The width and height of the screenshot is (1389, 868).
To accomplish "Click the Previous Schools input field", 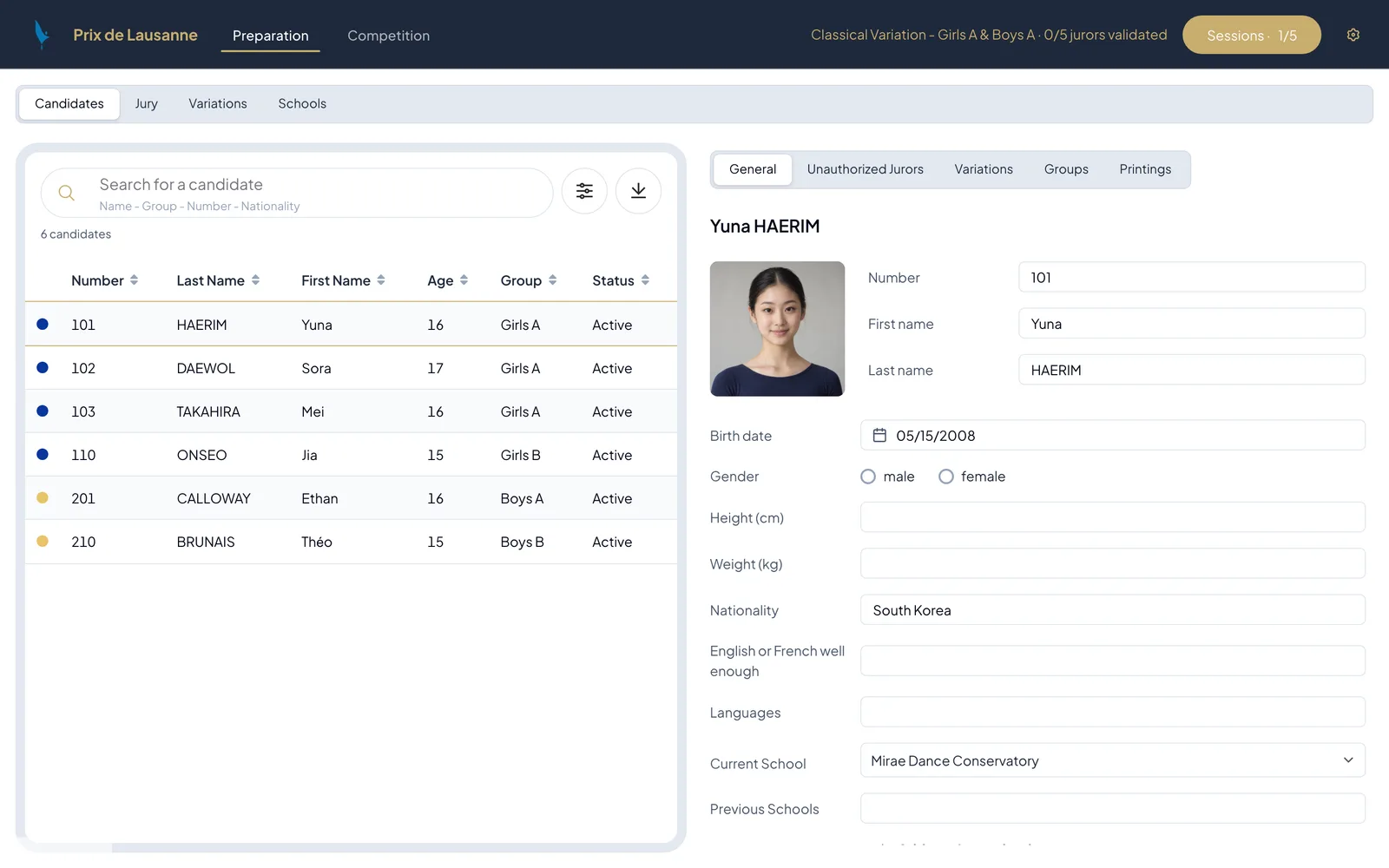I will pos(1112,808).
